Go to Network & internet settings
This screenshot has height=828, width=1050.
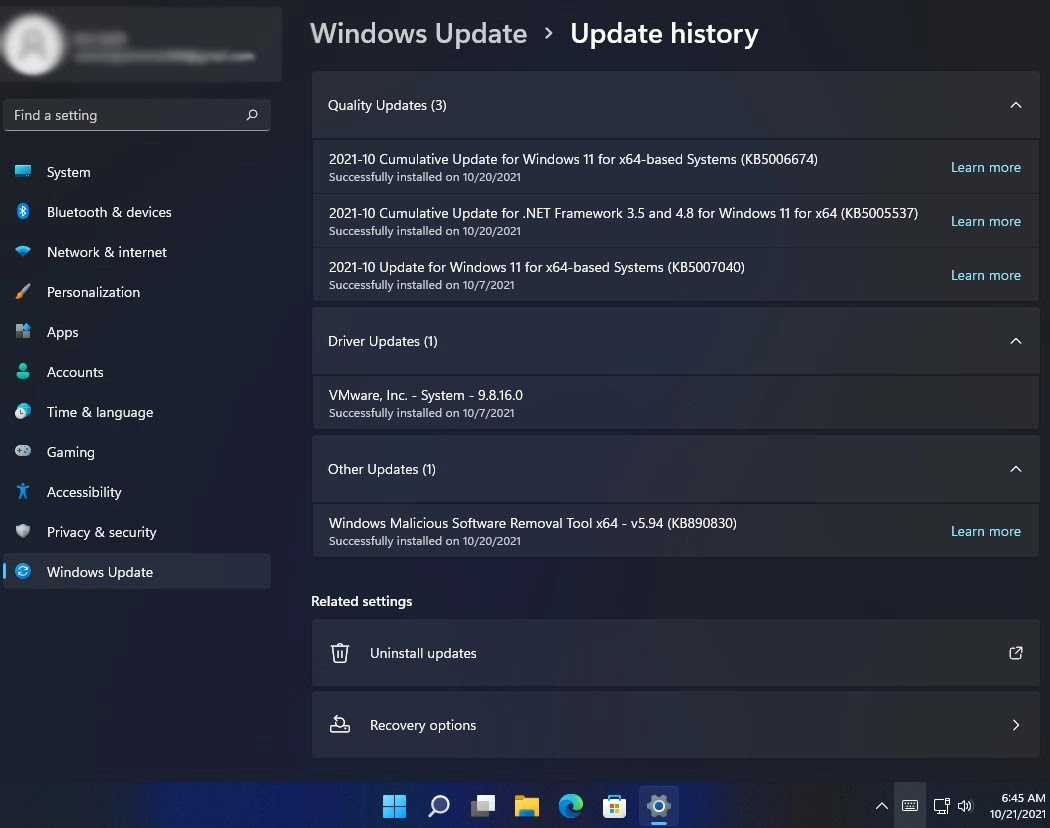pos(137,252)
